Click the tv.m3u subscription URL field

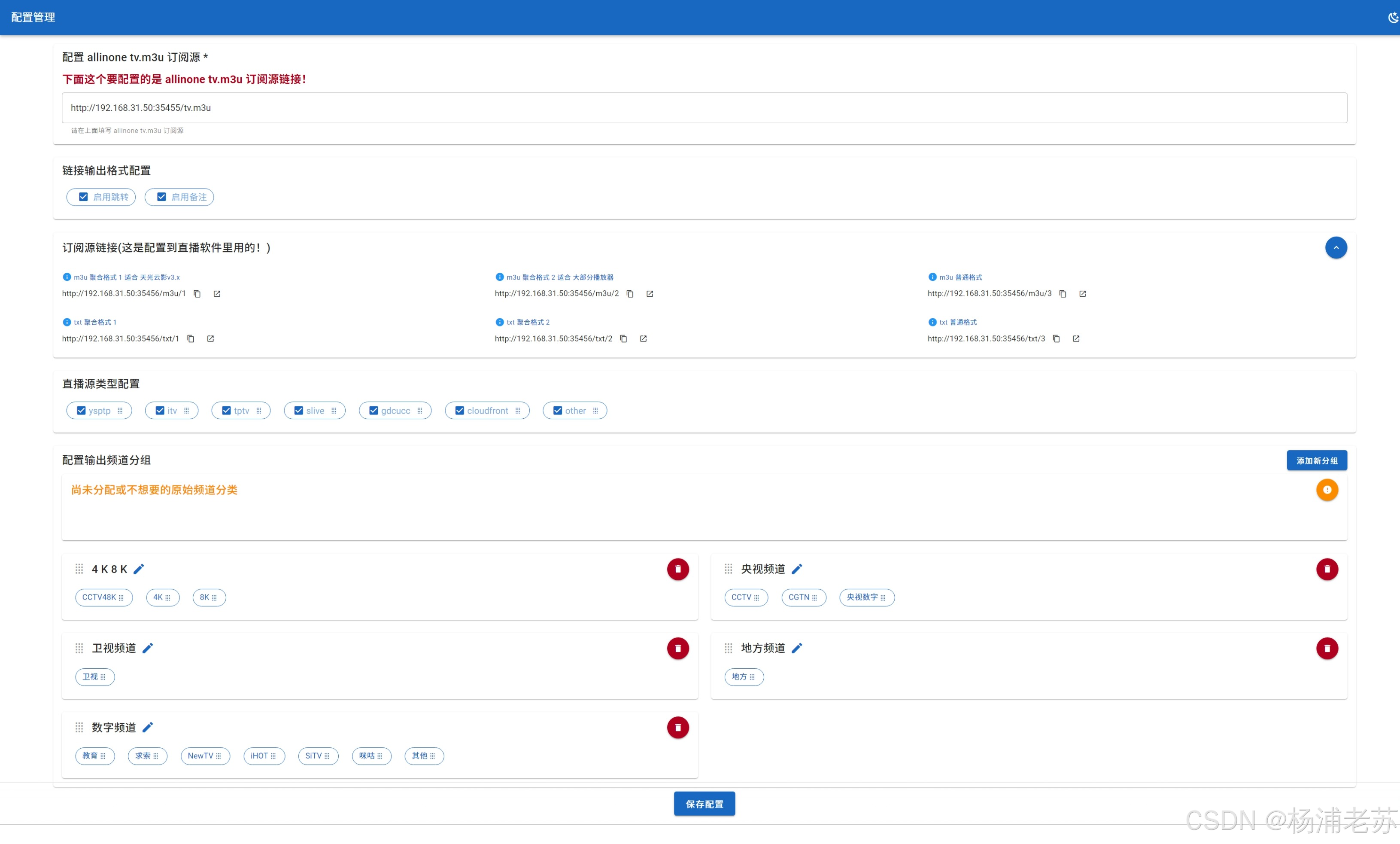[704, 108]
